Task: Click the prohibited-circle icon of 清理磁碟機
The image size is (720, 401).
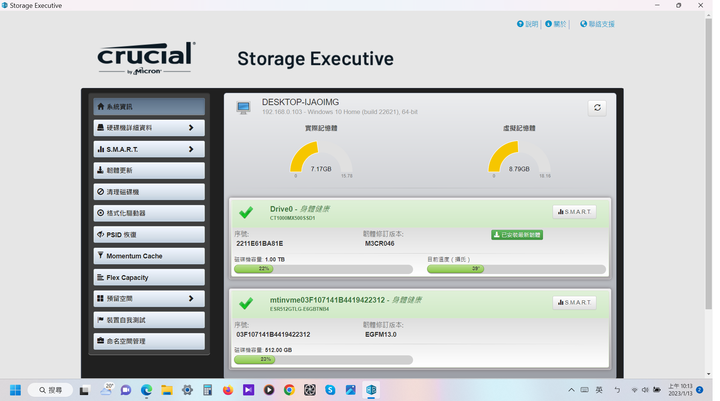Action: pos(101,192)
